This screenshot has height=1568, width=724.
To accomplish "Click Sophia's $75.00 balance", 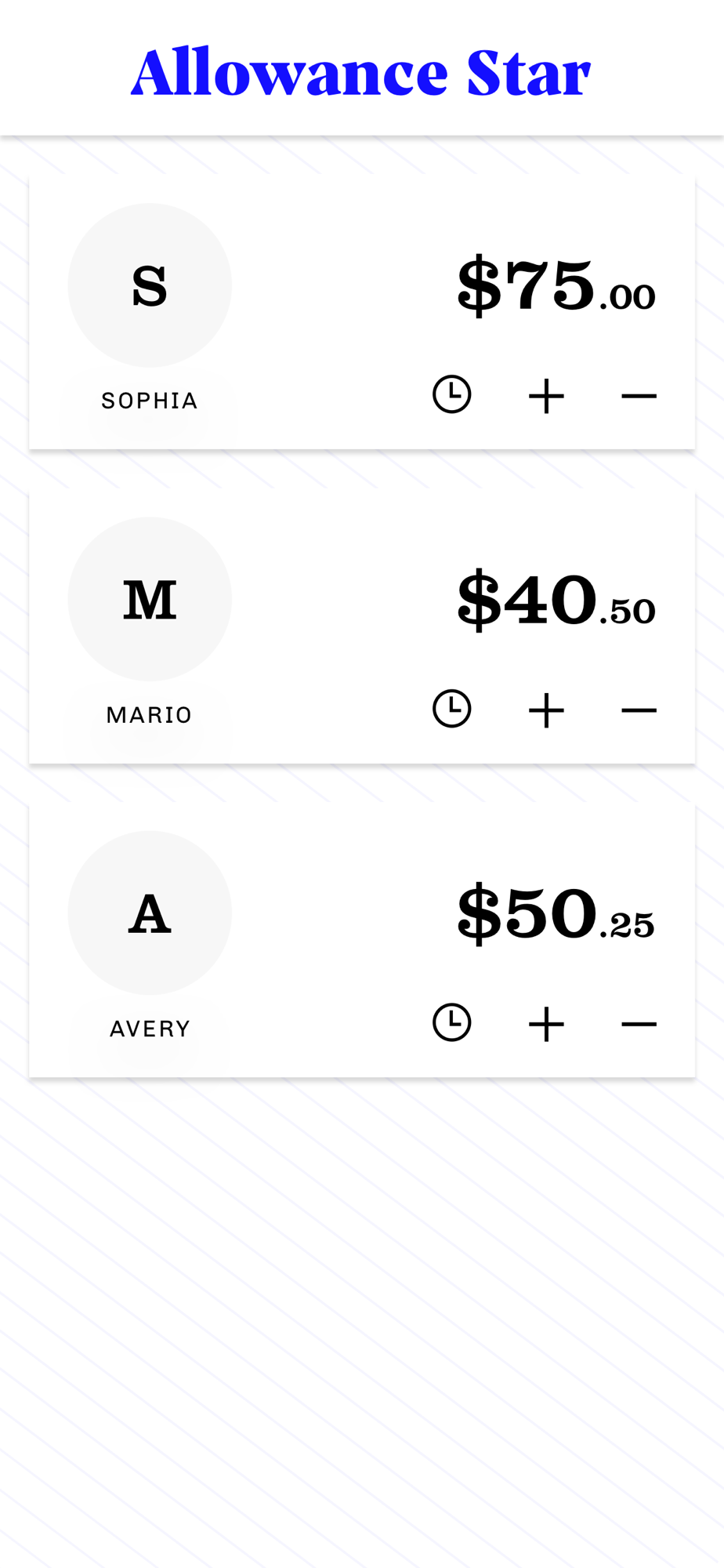I will pos(556,285).
